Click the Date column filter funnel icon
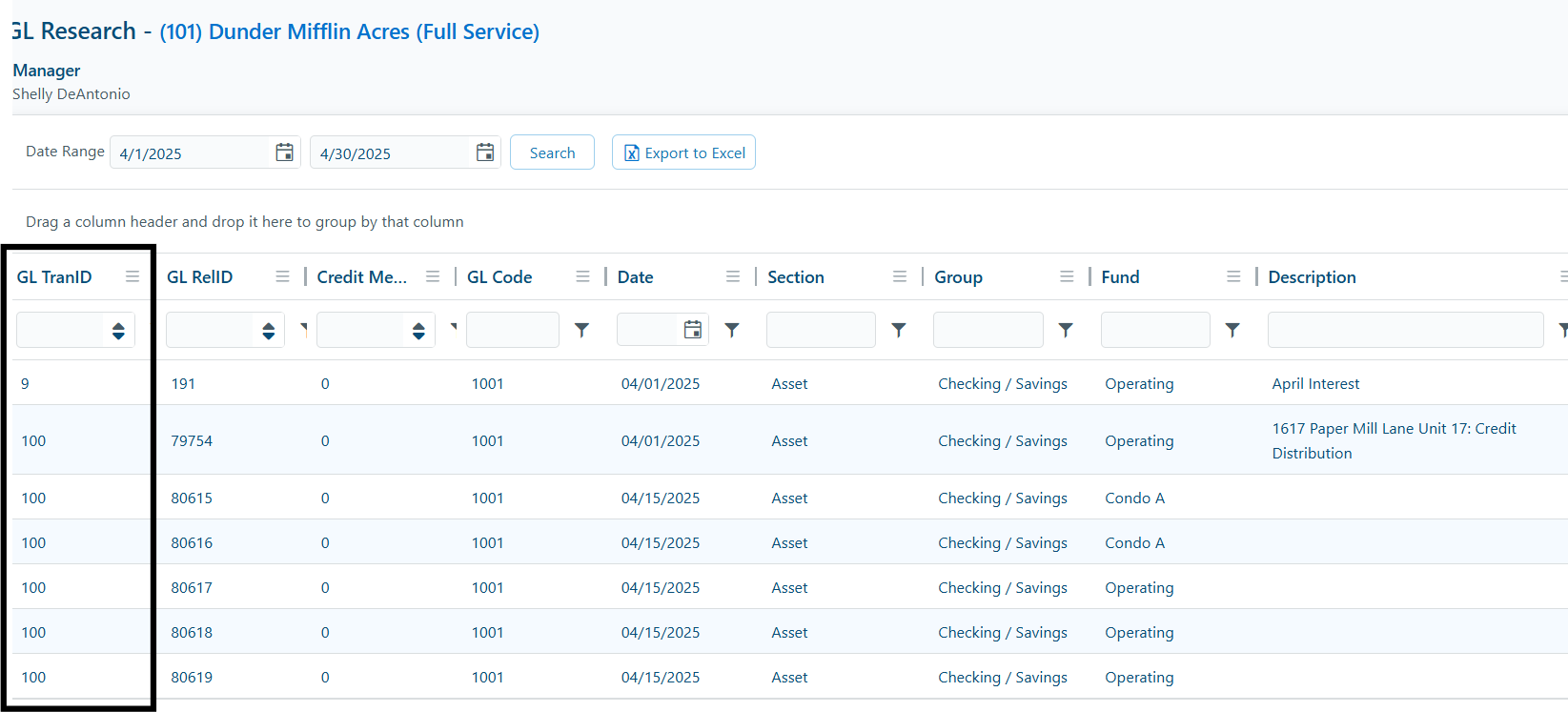The image size is (1568, 712). click(x=732, y=330)
